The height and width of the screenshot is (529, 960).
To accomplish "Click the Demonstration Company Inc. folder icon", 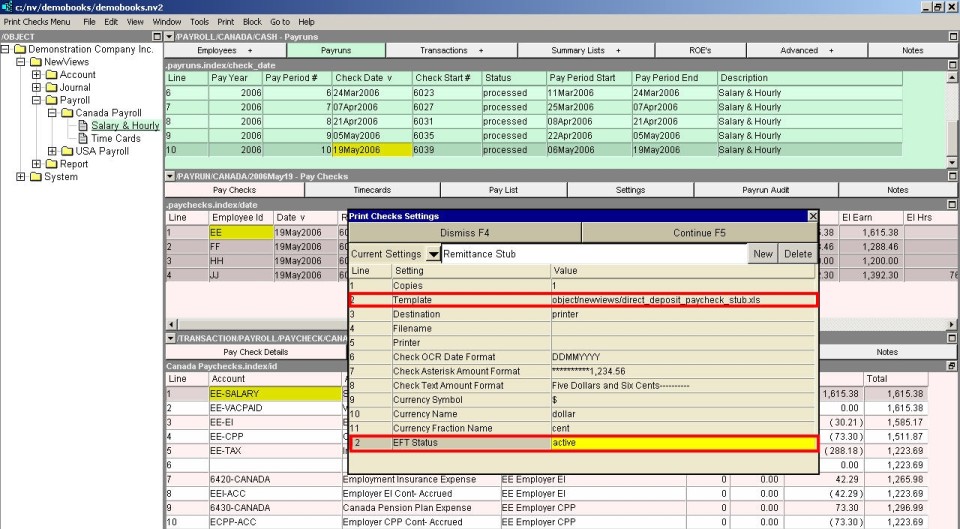I will 20,49.
